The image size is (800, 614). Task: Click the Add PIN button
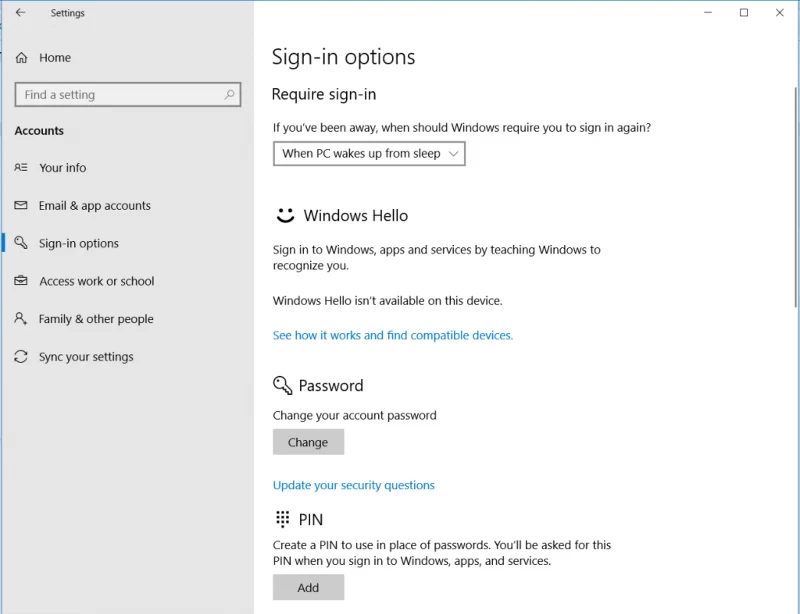point(308,587)
